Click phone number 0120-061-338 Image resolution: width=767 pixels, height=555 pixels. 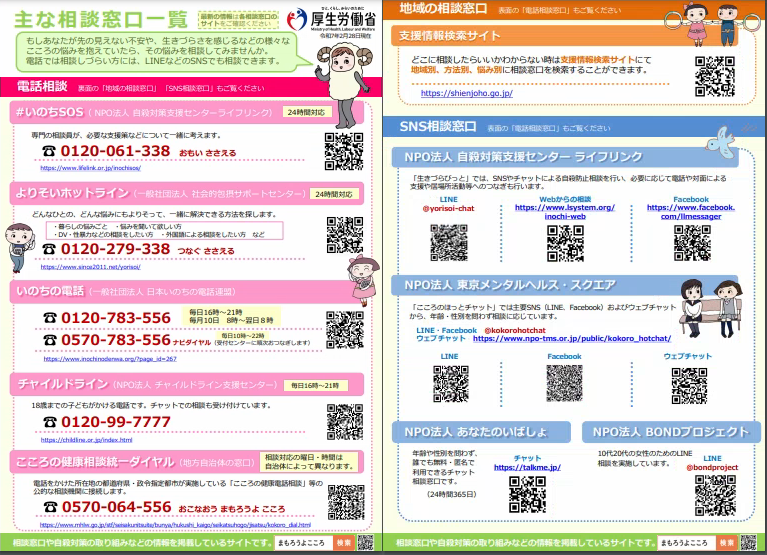(115, 151)
